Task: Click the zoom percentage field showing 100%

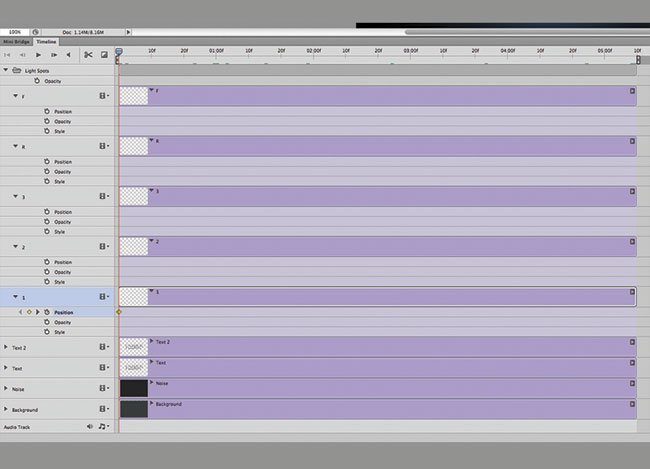Action: 14,31
